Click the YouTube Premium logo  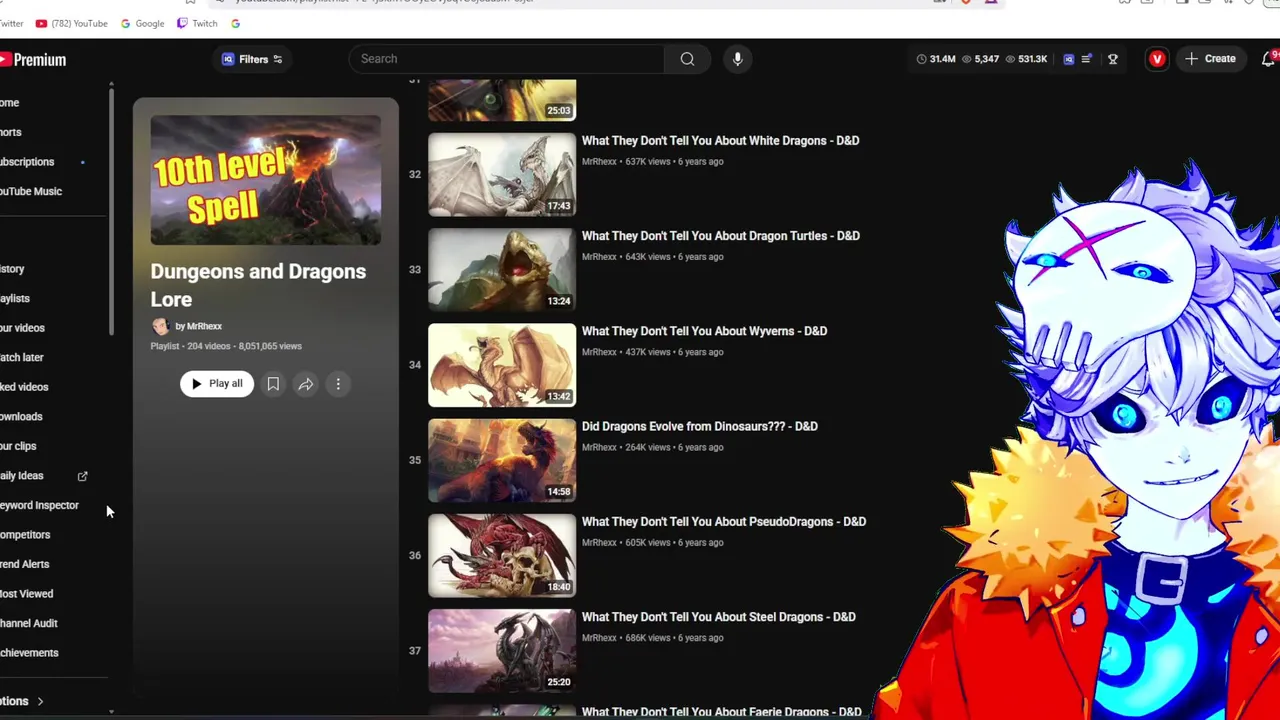pyautogui.click(x=33, y=60)
